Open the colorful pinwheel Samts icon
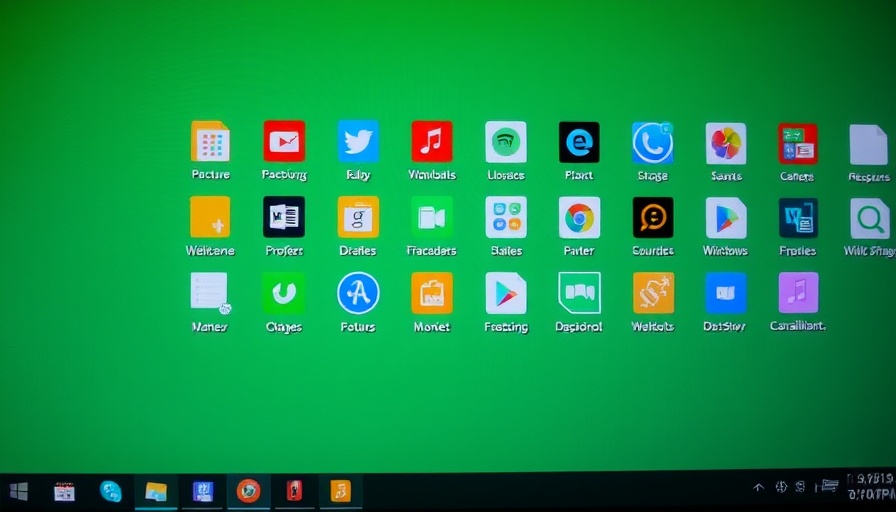Image resolution: width=896 pixels, height=512 pixels. [x=726, y=143]
